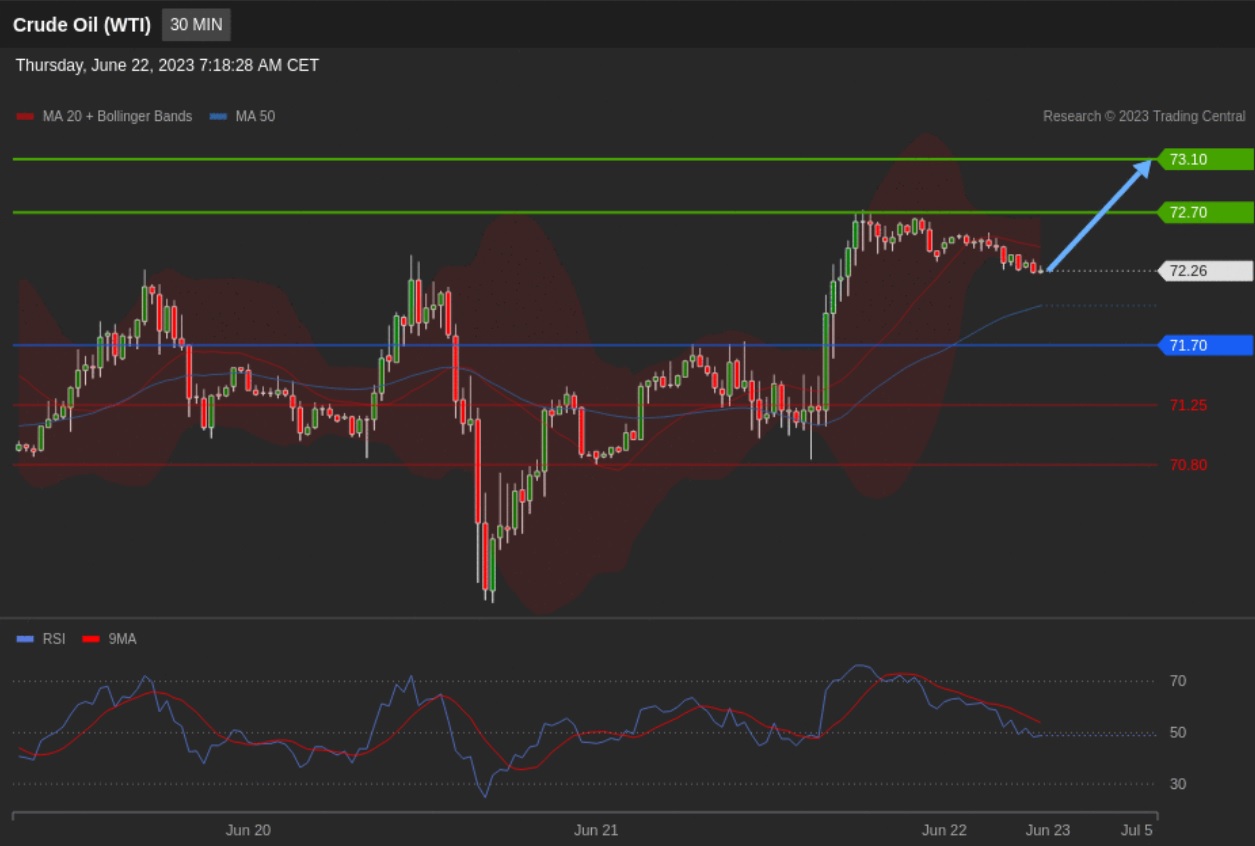Image resolution: width=1255 pixels, height=846 pixels.
Task: Click the blue 71.70 pivot price tag
Action: (1204, 345)
